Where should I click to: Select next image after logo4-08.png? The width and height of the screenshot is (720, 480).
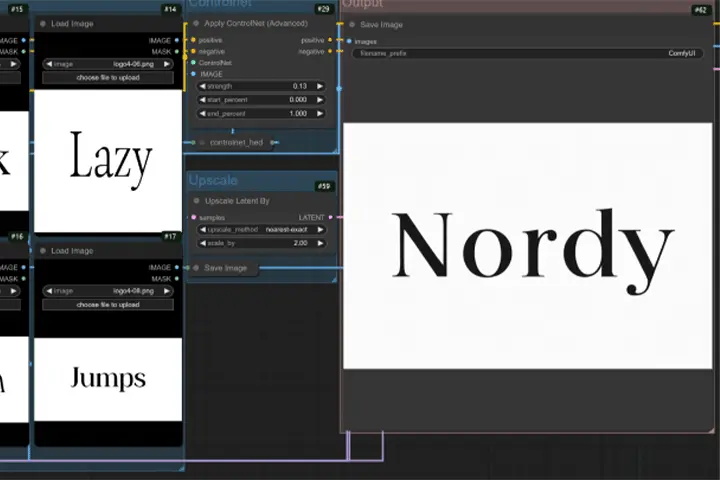pyautogui.click(x=167, y=291)
